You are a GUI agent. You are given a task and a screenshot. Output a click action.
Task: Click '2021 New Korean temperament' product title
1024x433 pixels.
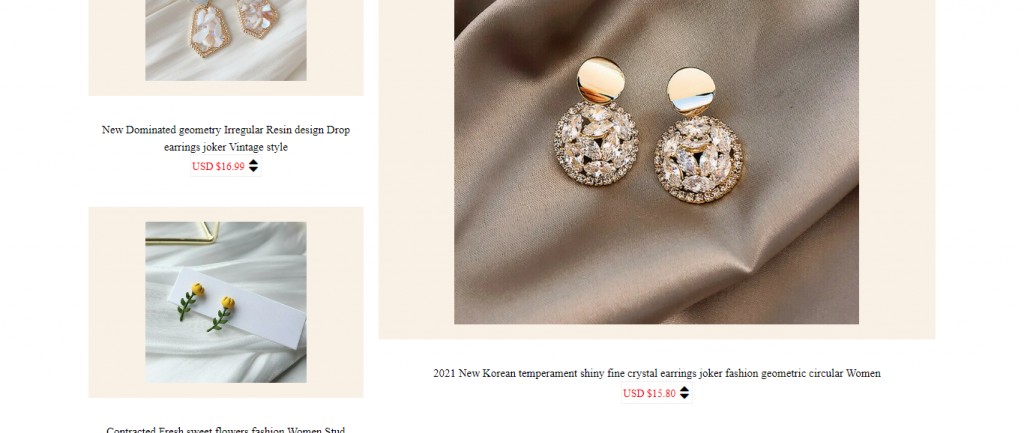click(657, 374)
